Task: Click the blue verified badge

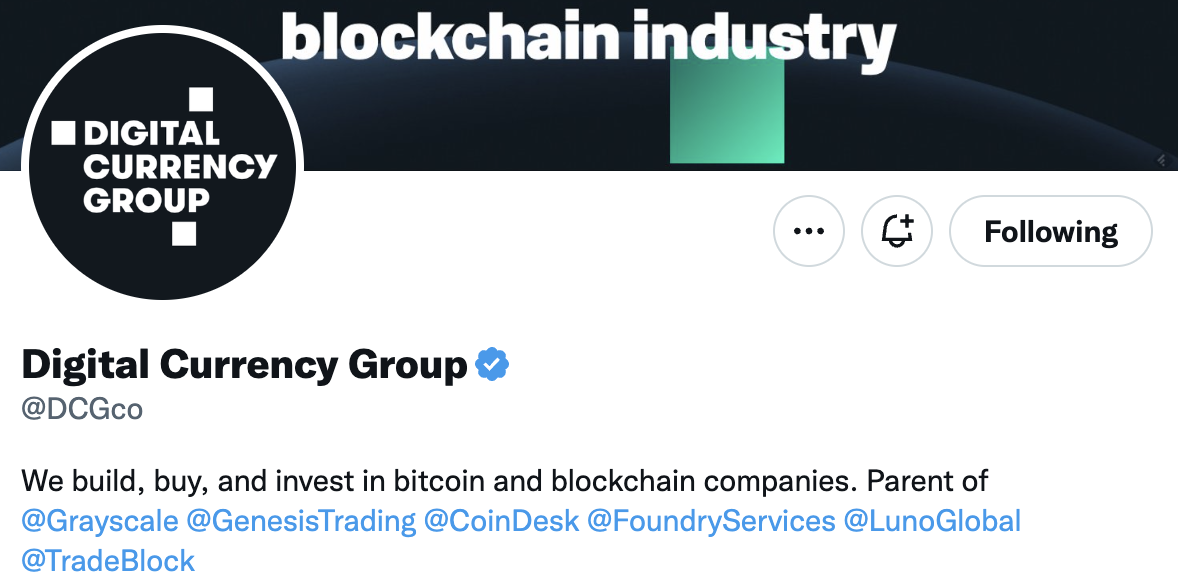Action: tap(492, 364)
